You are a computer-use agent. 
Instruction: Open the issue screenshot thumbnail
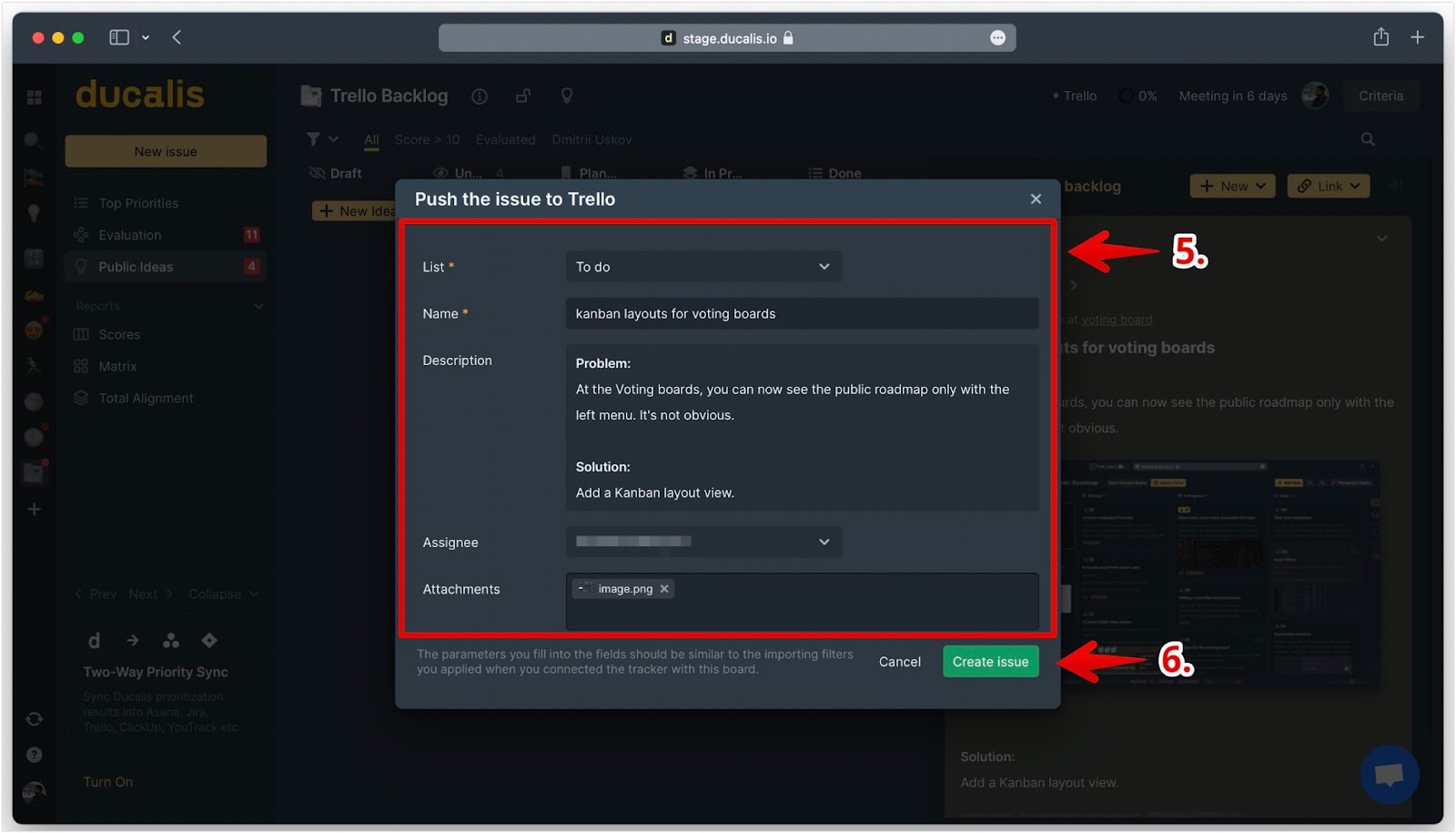(x=1219, y=574)
